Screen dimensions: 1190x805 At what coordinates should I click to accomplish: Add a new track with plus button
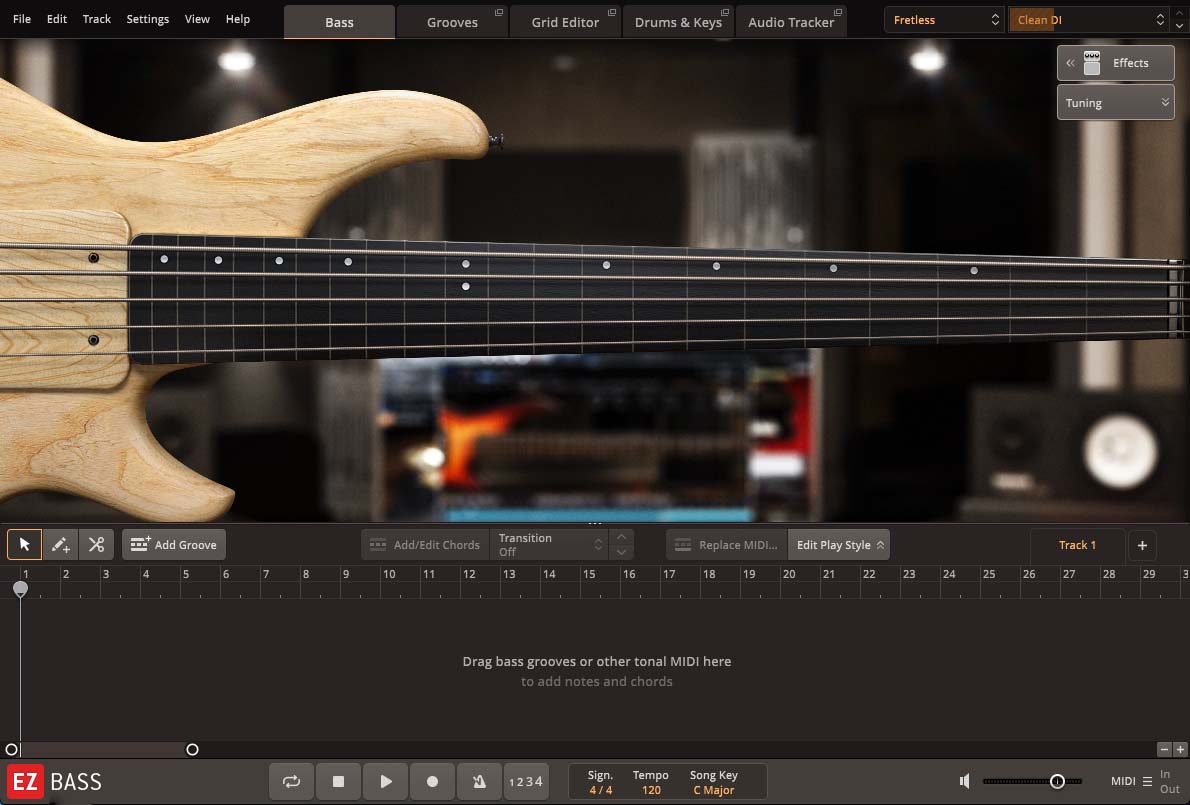pos(1142,544)
